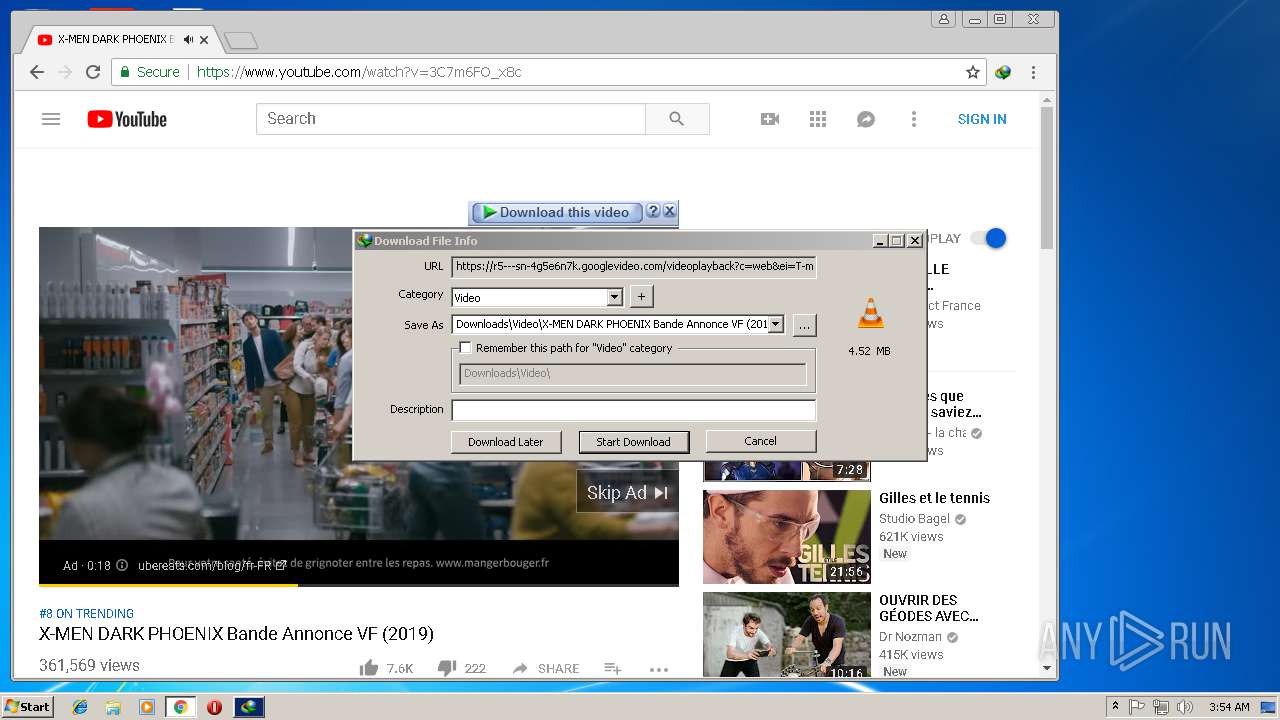
Task: Open the YouTube hamburger guide menu
Action: point(51,119)
